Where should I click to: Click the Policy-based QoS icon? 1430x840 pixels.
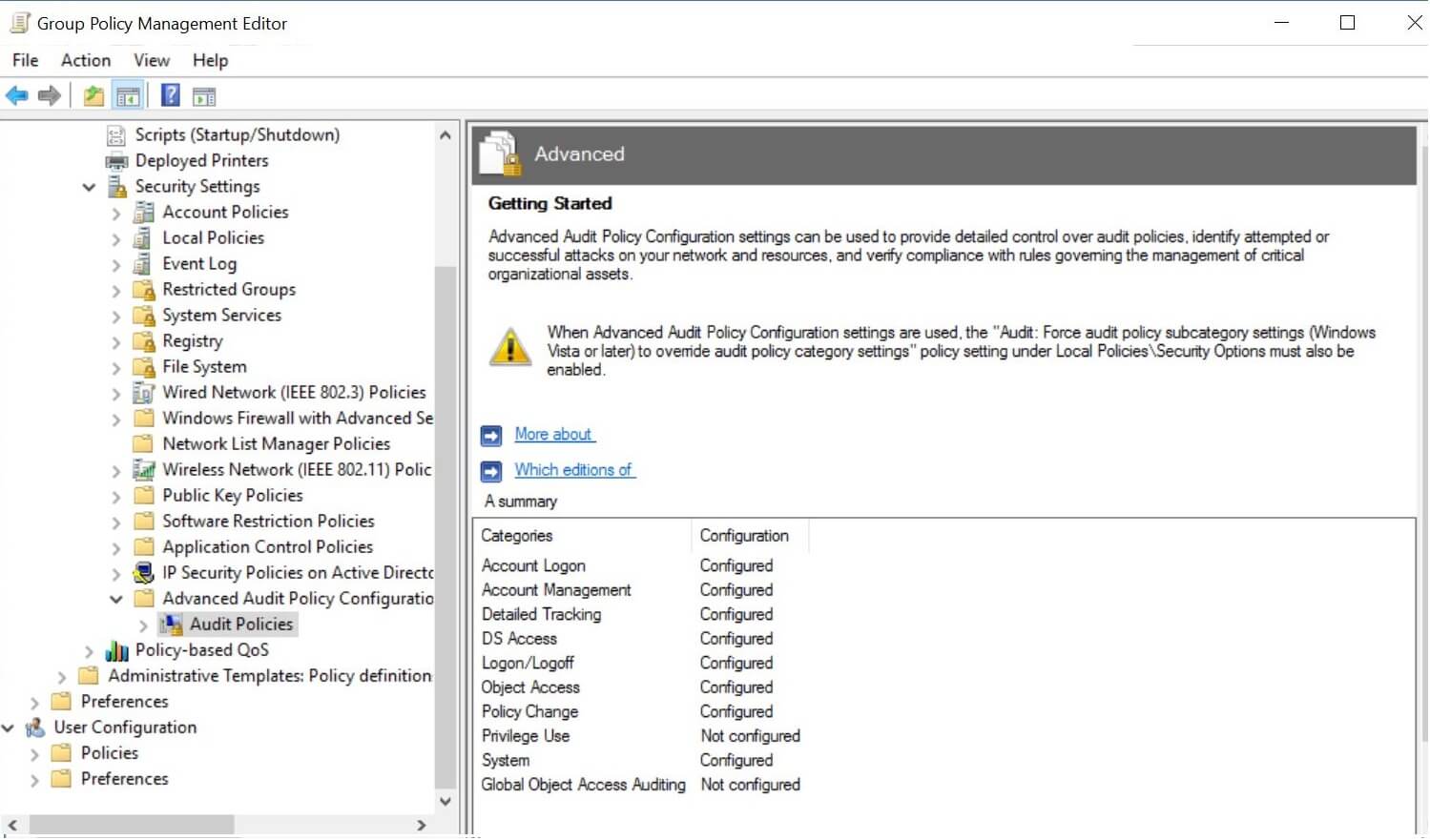tap(117, 649)
